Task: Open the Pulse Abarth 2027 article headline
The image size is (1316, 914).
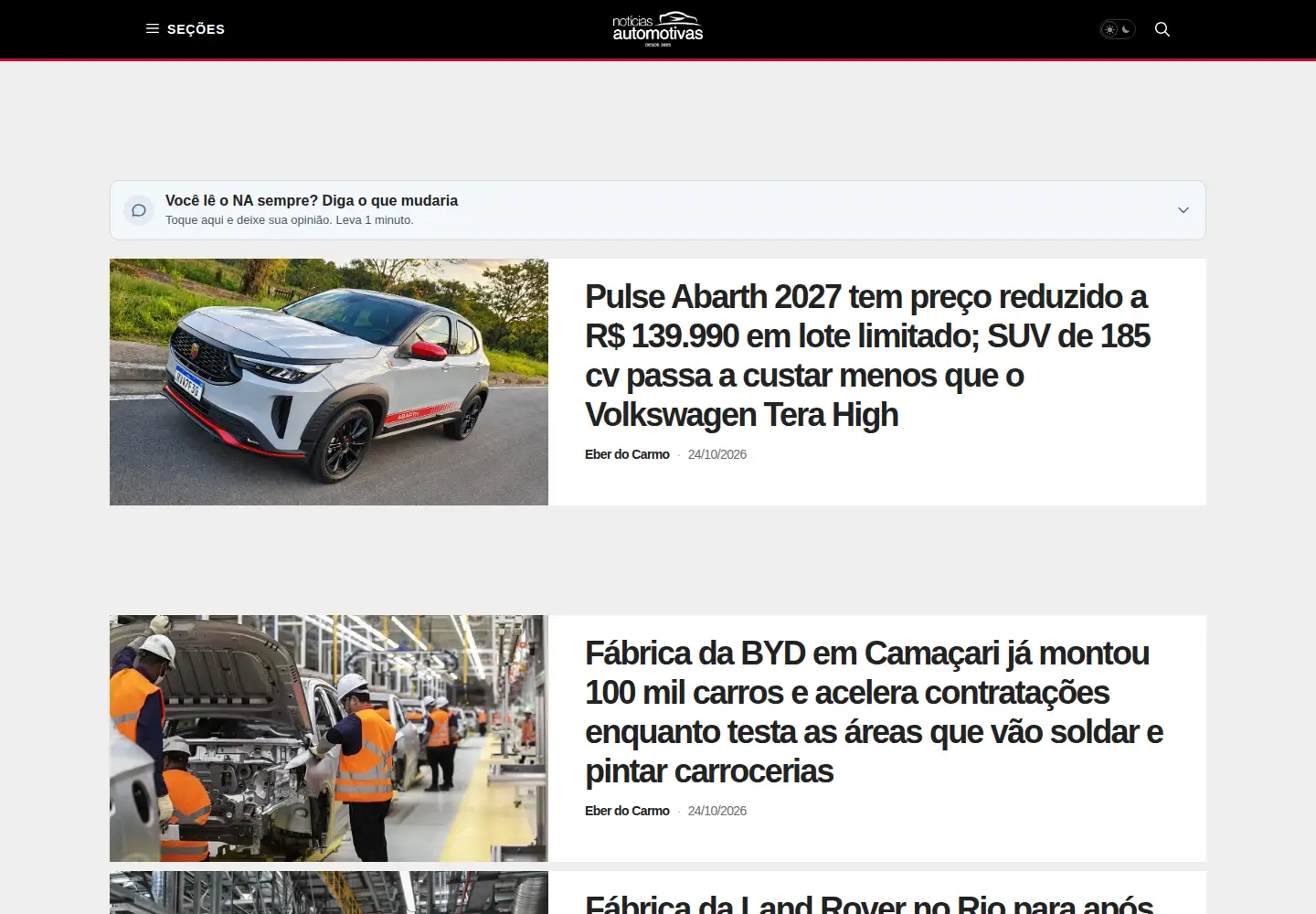Action: coord(867,356)
